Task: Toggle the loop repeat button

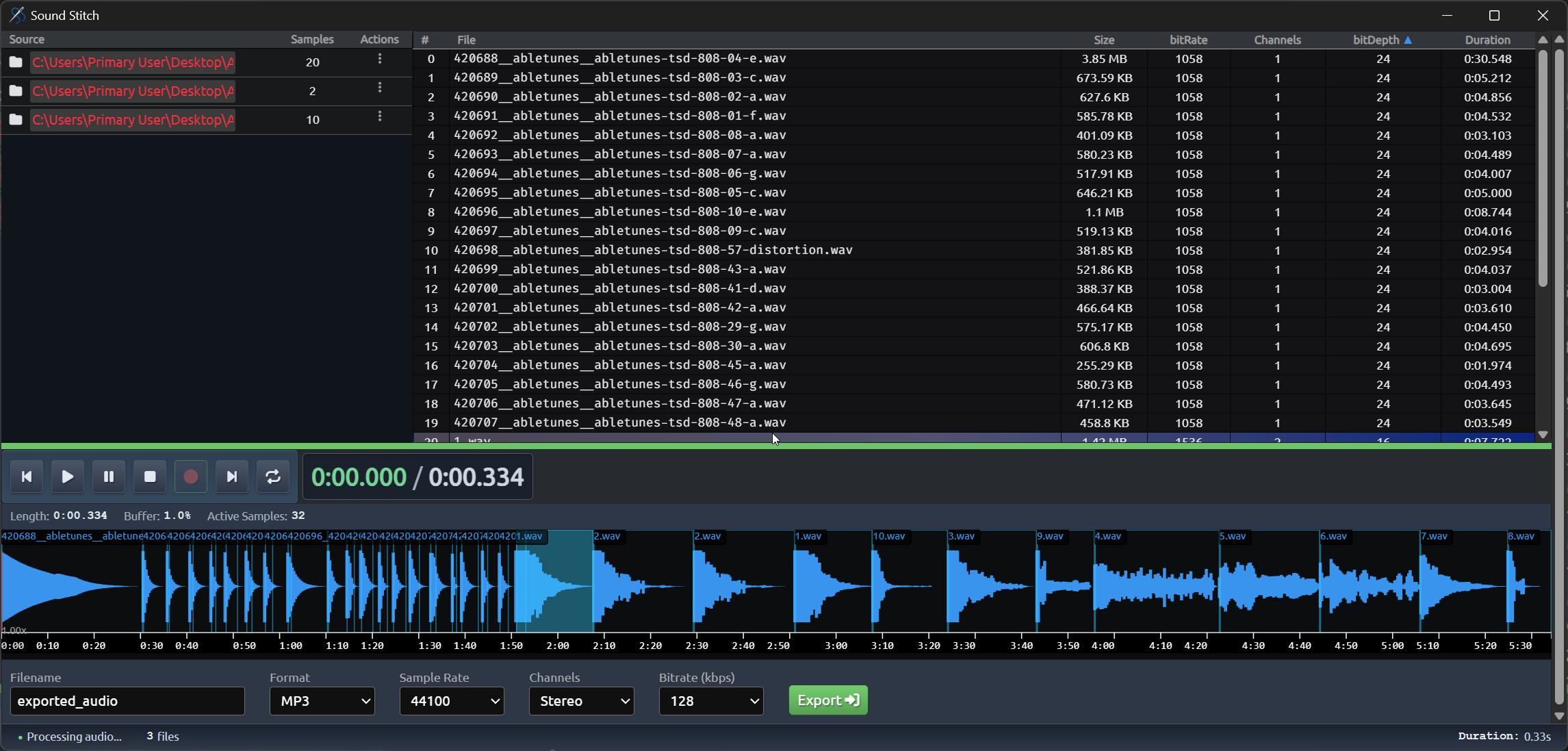Action: (x=273, y=476)
